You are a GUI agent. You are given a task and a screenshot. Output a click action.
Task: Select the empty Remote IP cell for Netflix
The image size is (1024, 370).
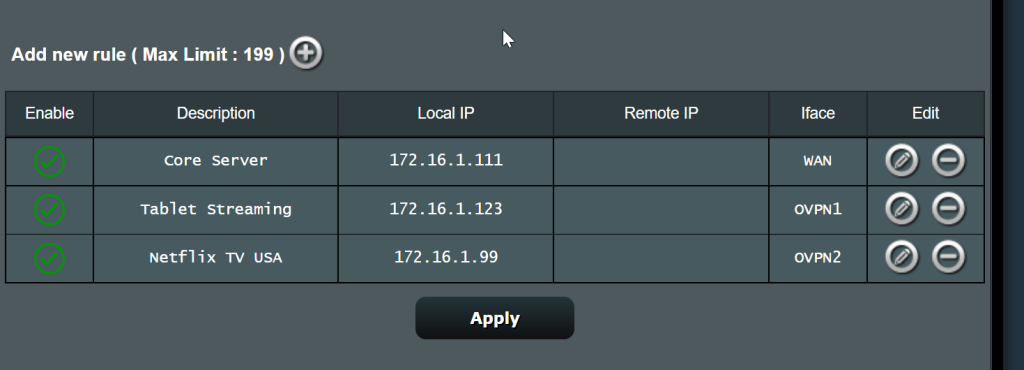point(661,258)
